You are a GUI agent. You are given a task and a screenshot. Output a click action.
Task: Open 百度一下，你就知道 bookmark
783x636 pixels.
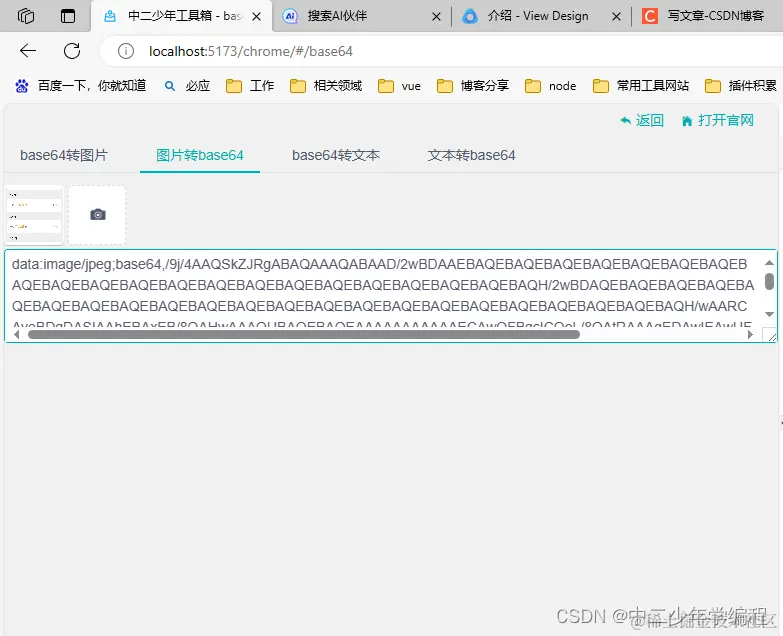(80, 86)
